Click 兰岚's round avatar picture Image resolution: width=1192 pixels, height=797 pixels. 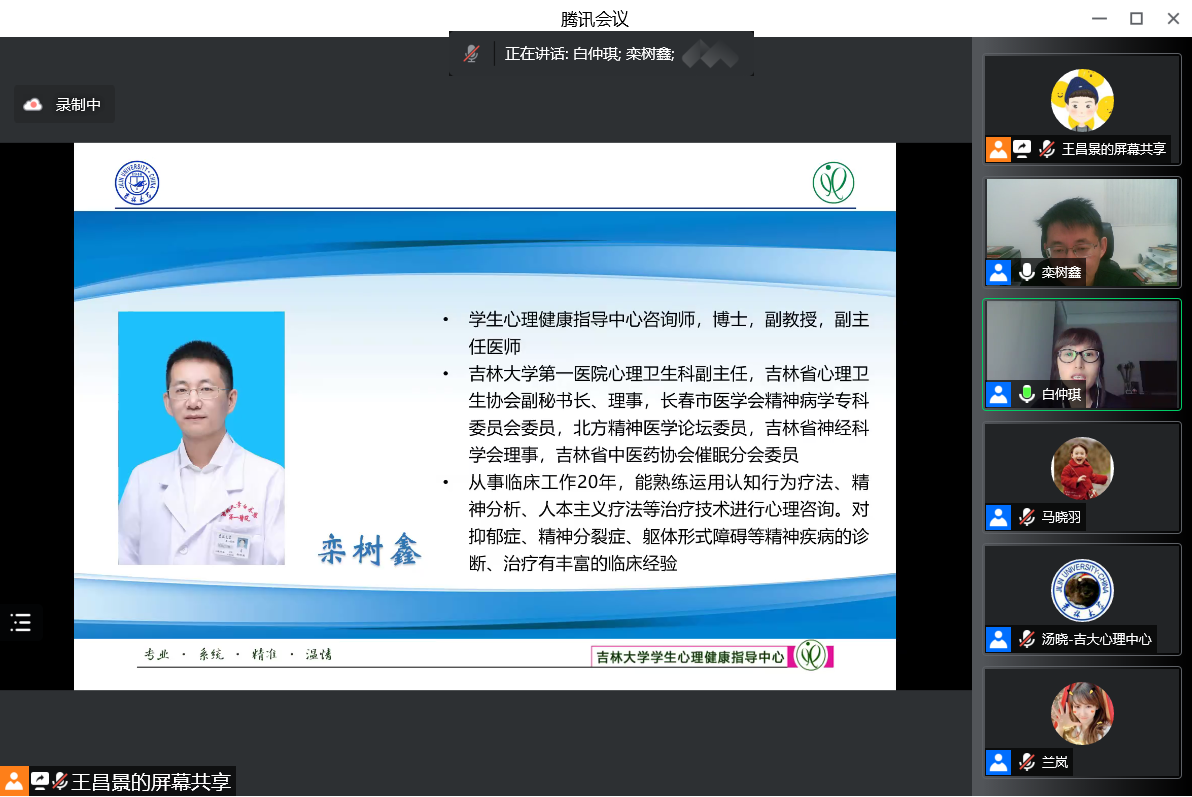(x=1082, y=712)
